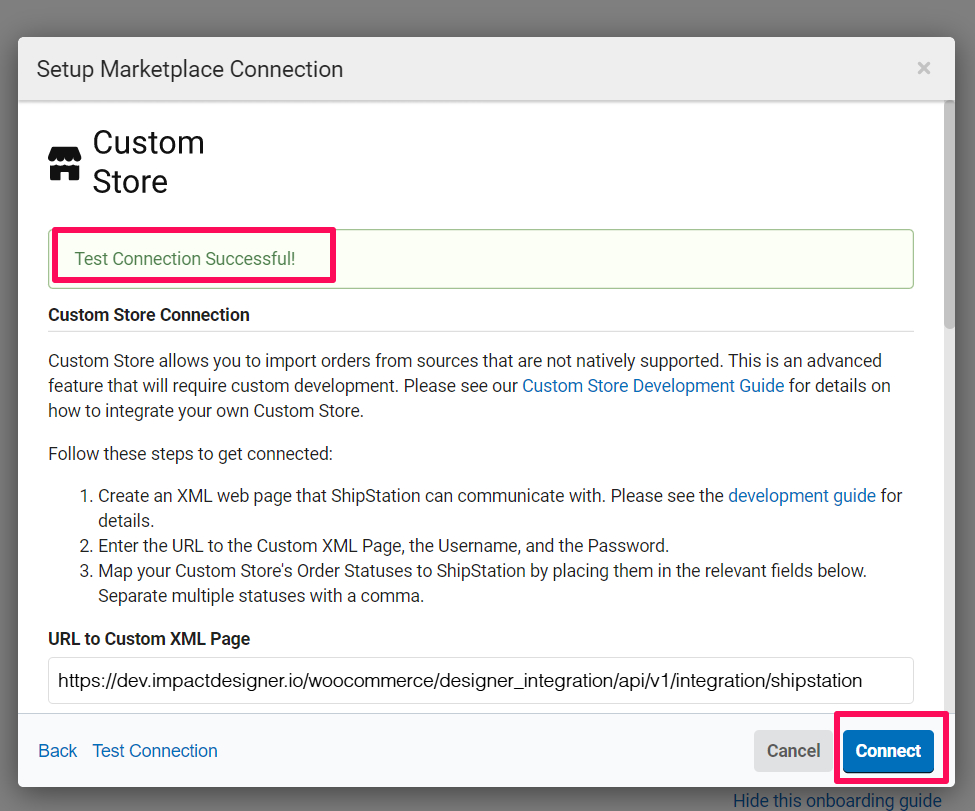Click step three about mapping Order Statuses
975x811 pixels.
pyautogui.click(x=480, y=571)
